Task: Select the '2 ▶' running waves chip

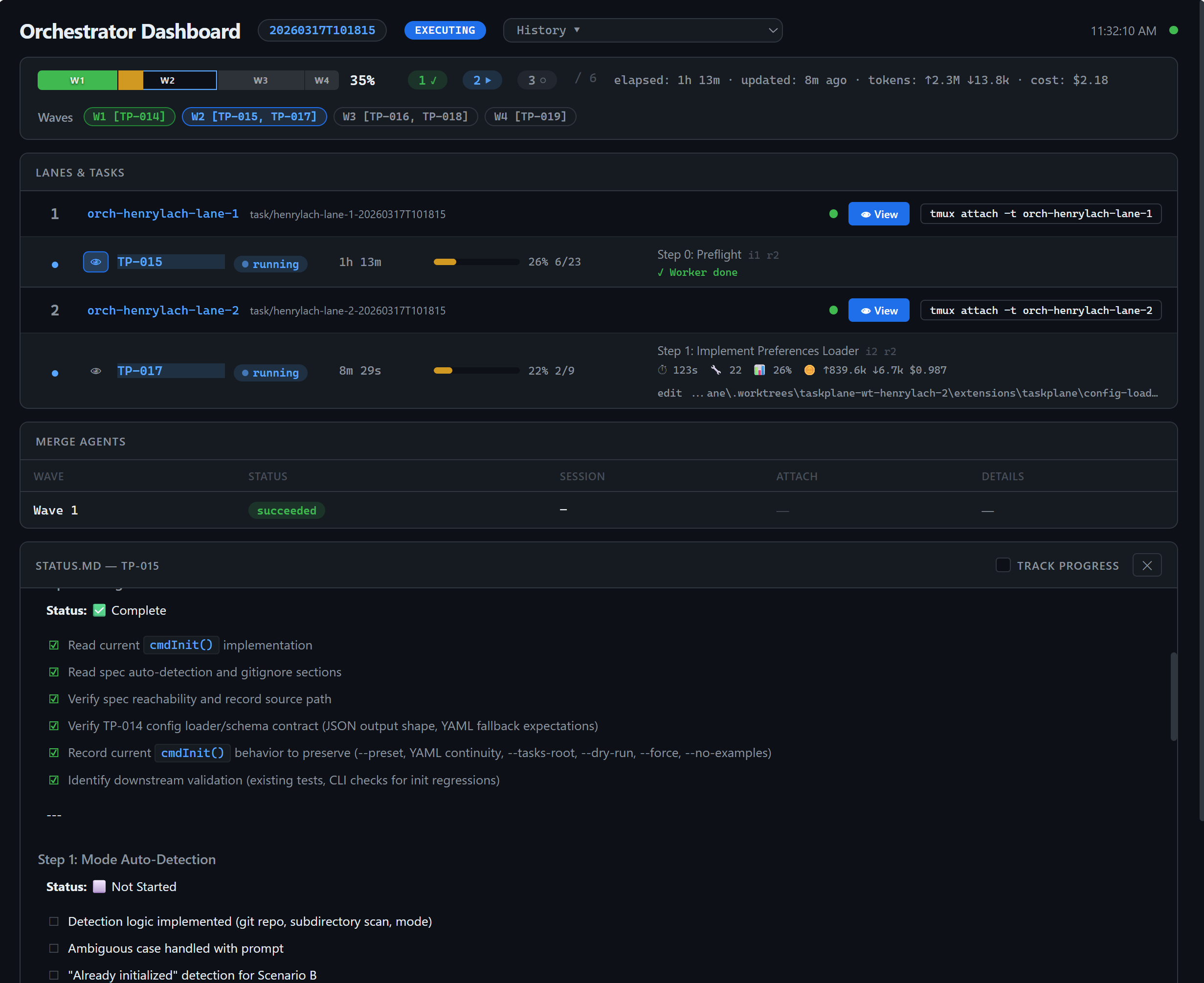Action: click(x=482, y=80)
